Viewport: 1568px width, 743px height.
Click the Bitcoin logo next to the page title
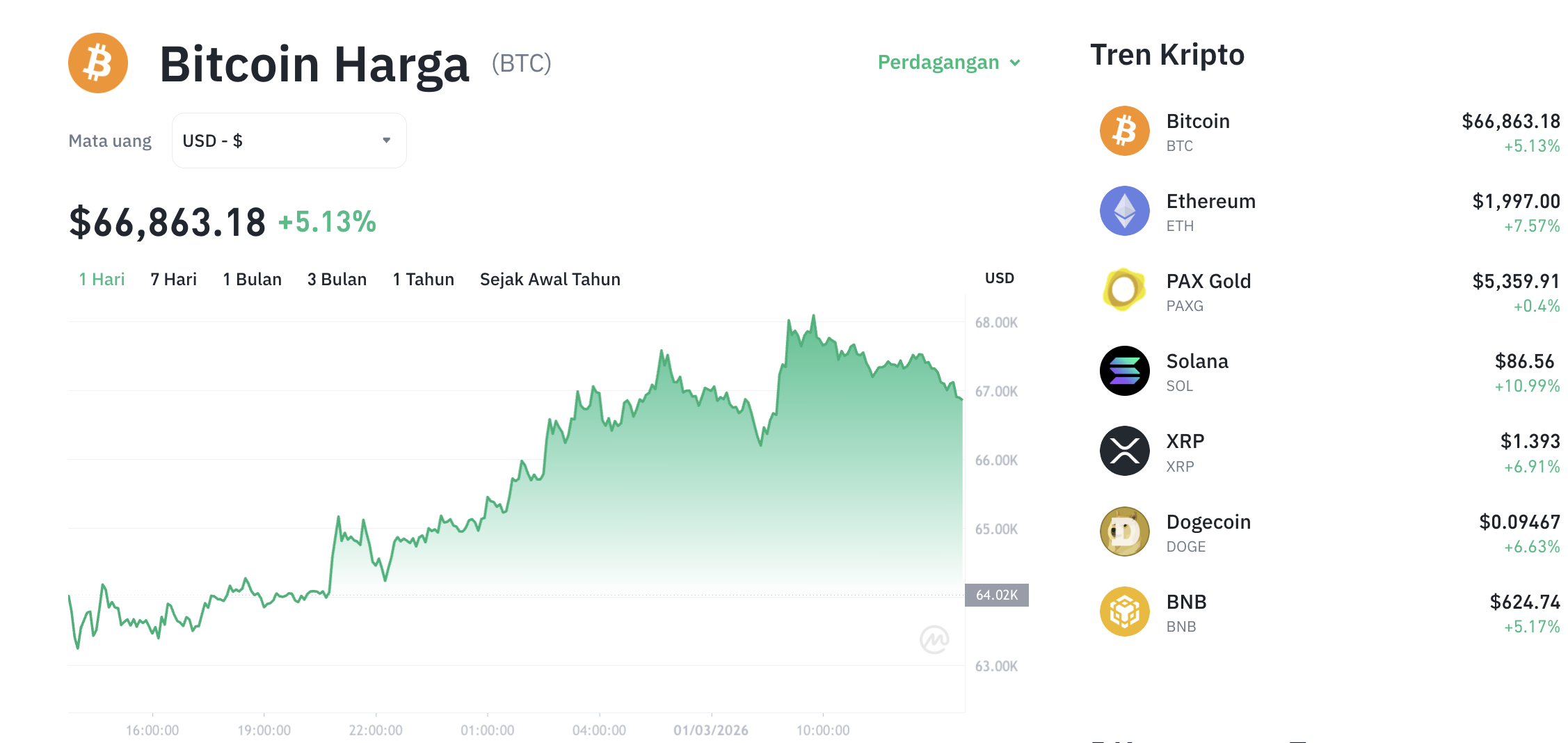[x=98, y=63]
